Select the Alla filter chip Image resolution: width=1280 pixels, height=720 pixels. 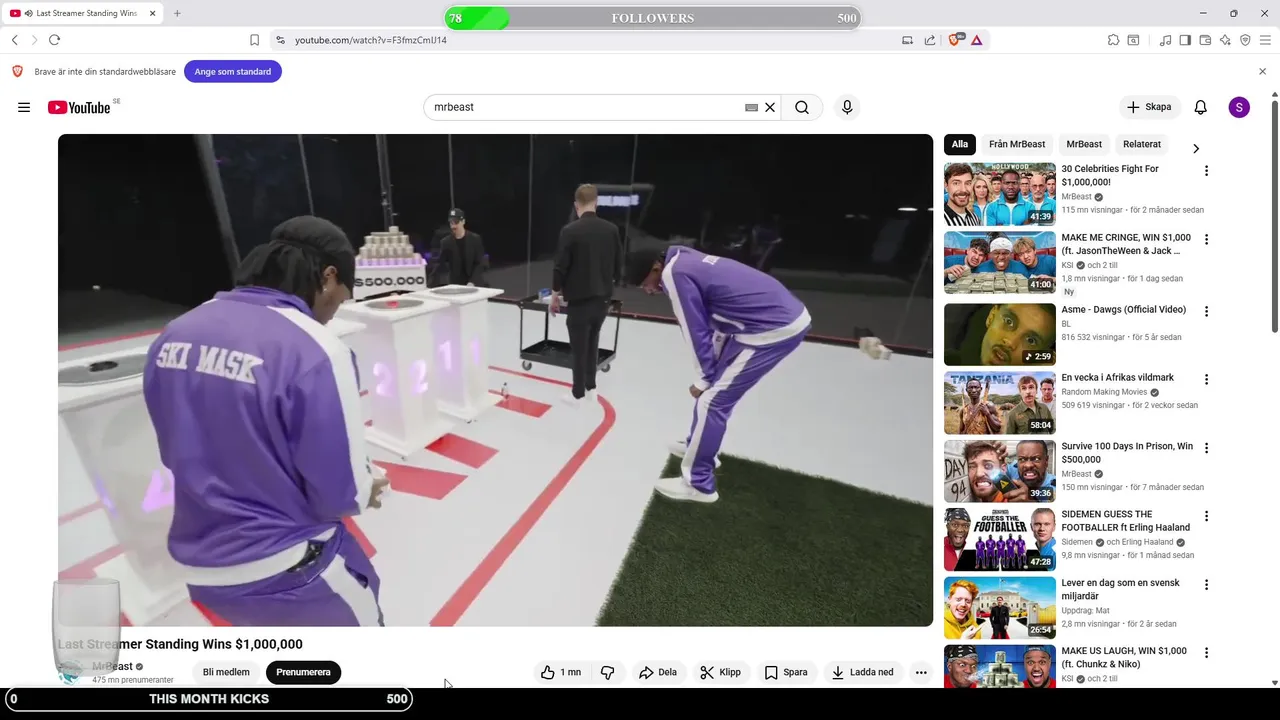tap(960, 144)
